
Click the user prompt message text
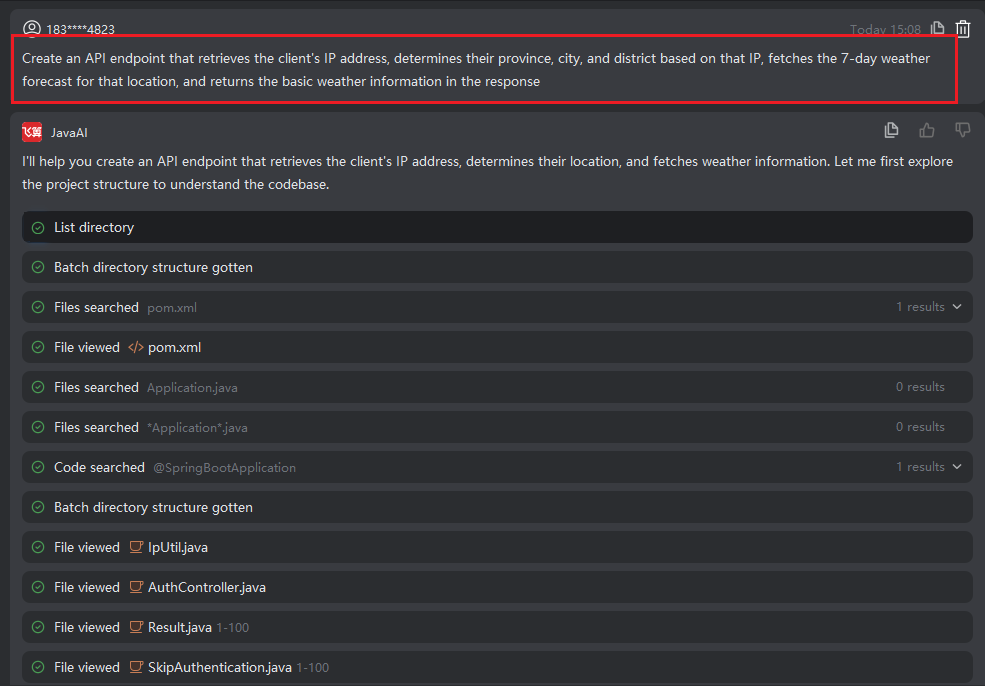point(476,70)
